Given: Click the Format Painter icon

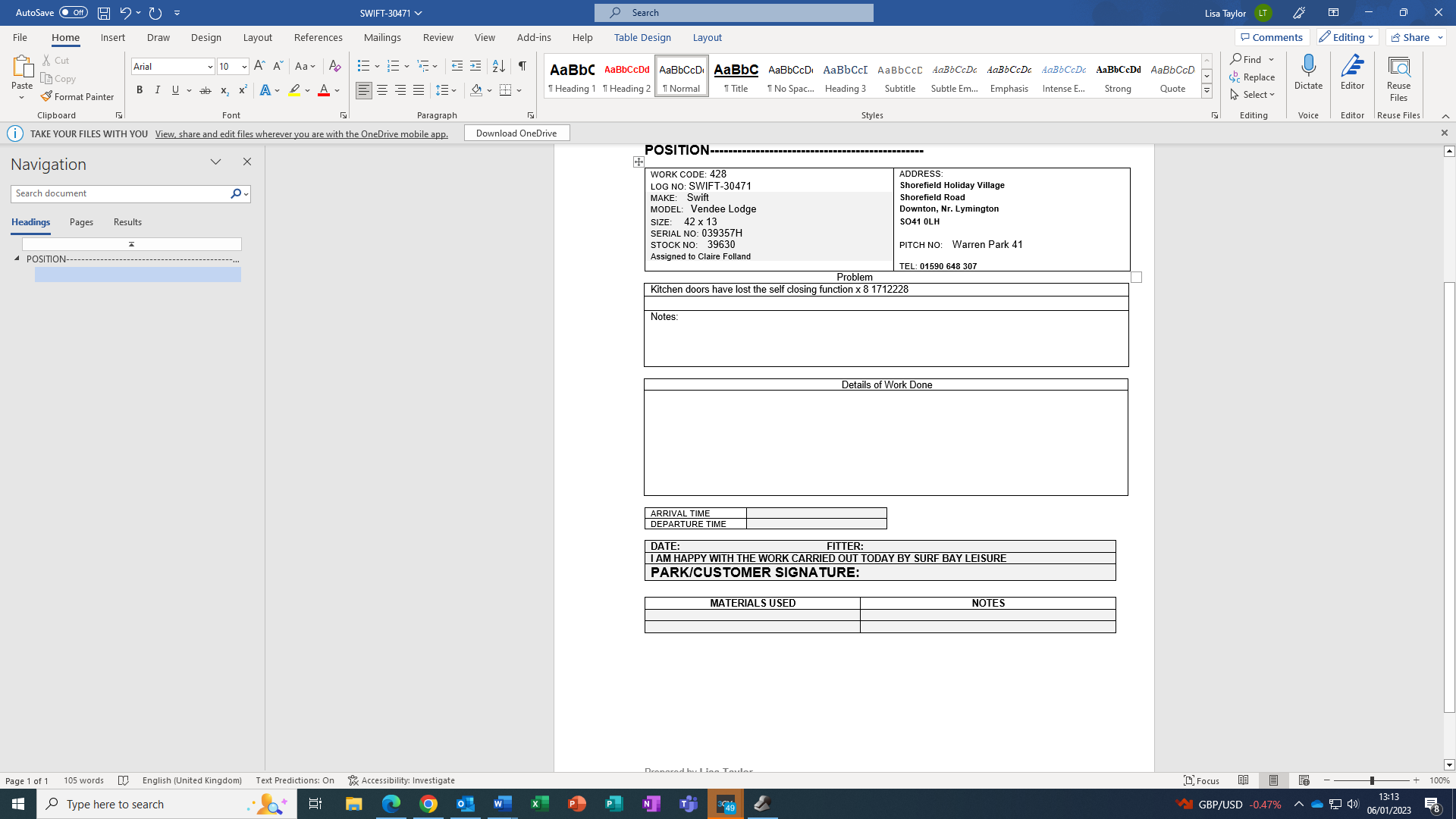Looking at the screenshot, I should pos(47,97).
